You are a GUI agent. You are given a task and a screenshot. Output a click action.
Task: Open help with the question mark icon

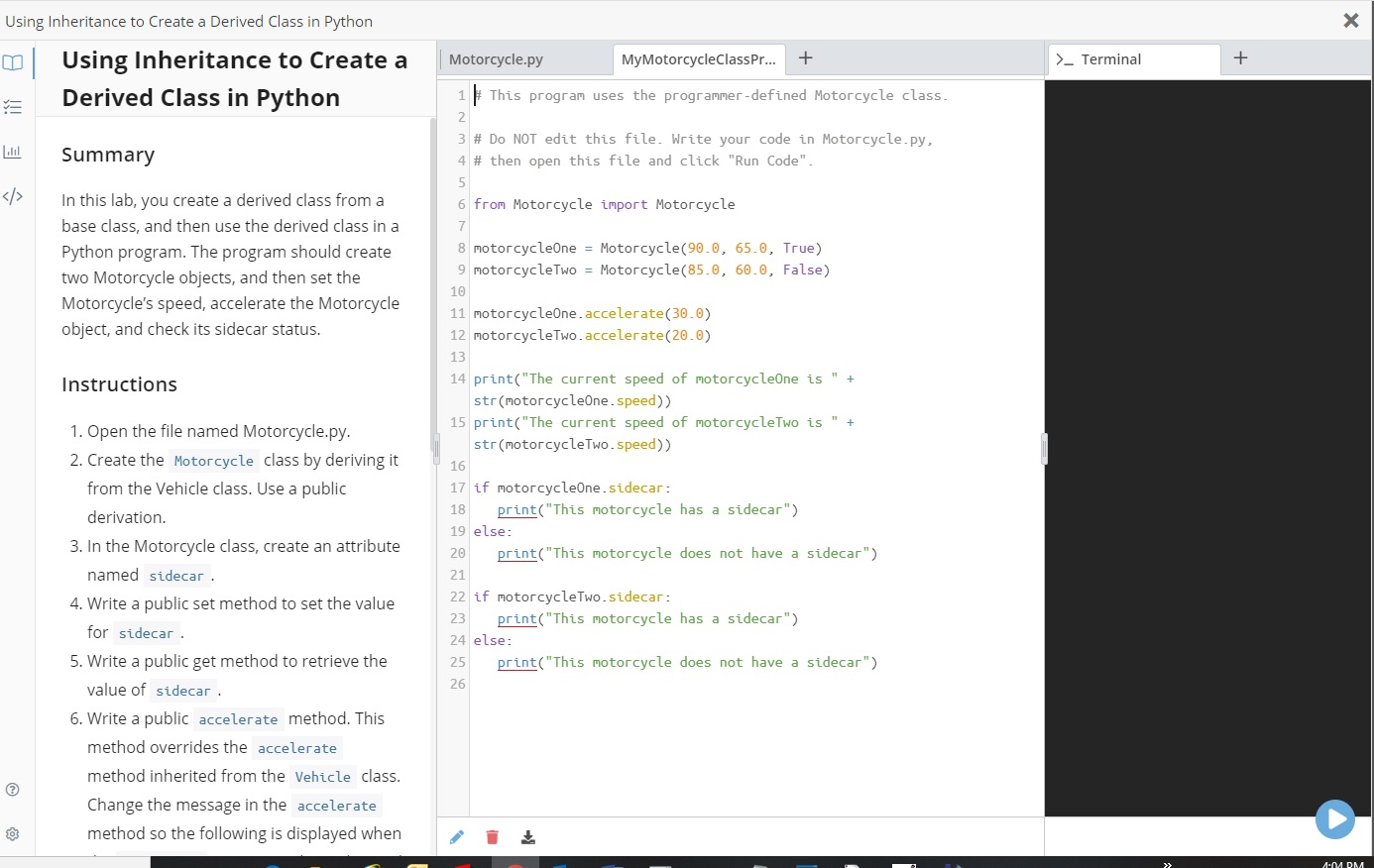13,789
